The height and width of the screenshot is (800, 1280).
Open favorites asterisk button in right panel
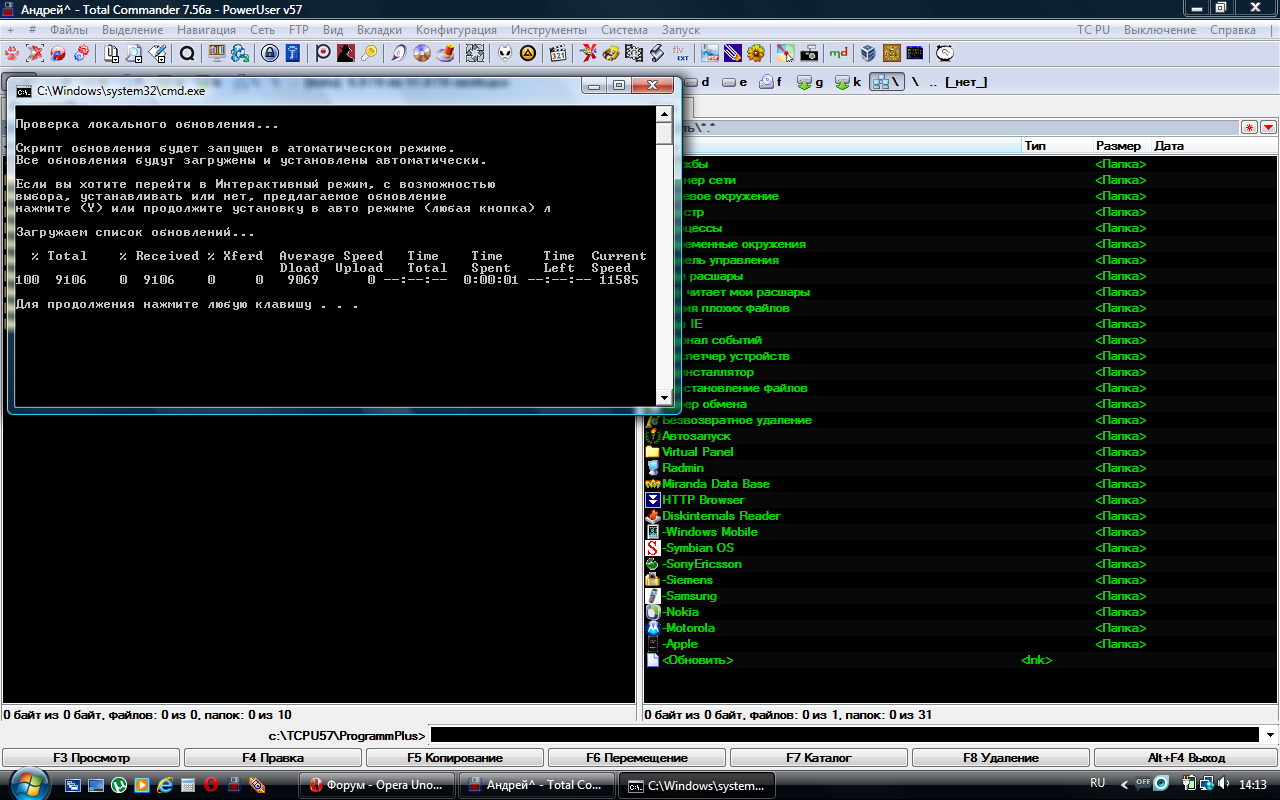[1249, 127]
